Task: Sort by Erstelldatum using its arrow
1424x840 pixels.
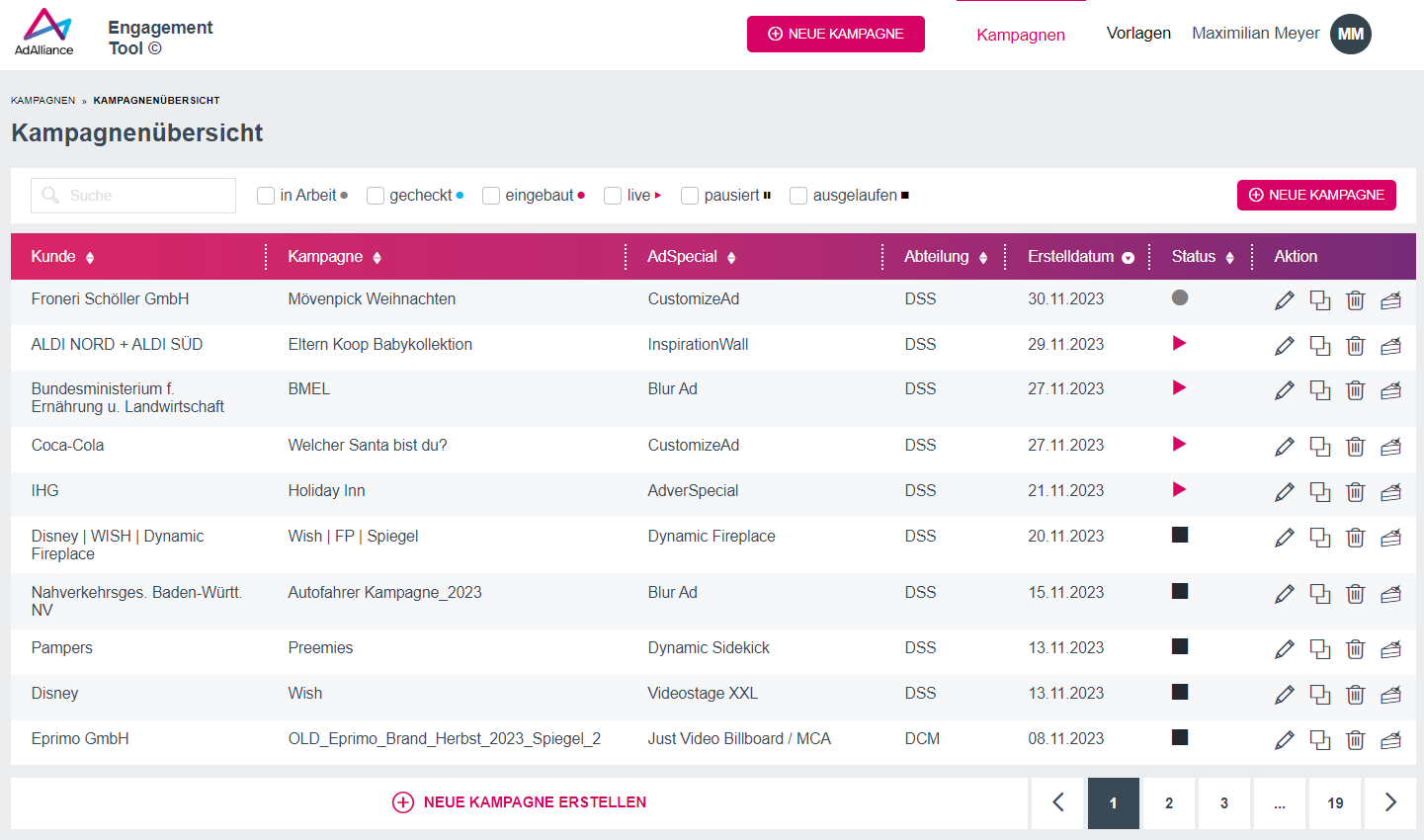Action: [x=1128, y=258]
